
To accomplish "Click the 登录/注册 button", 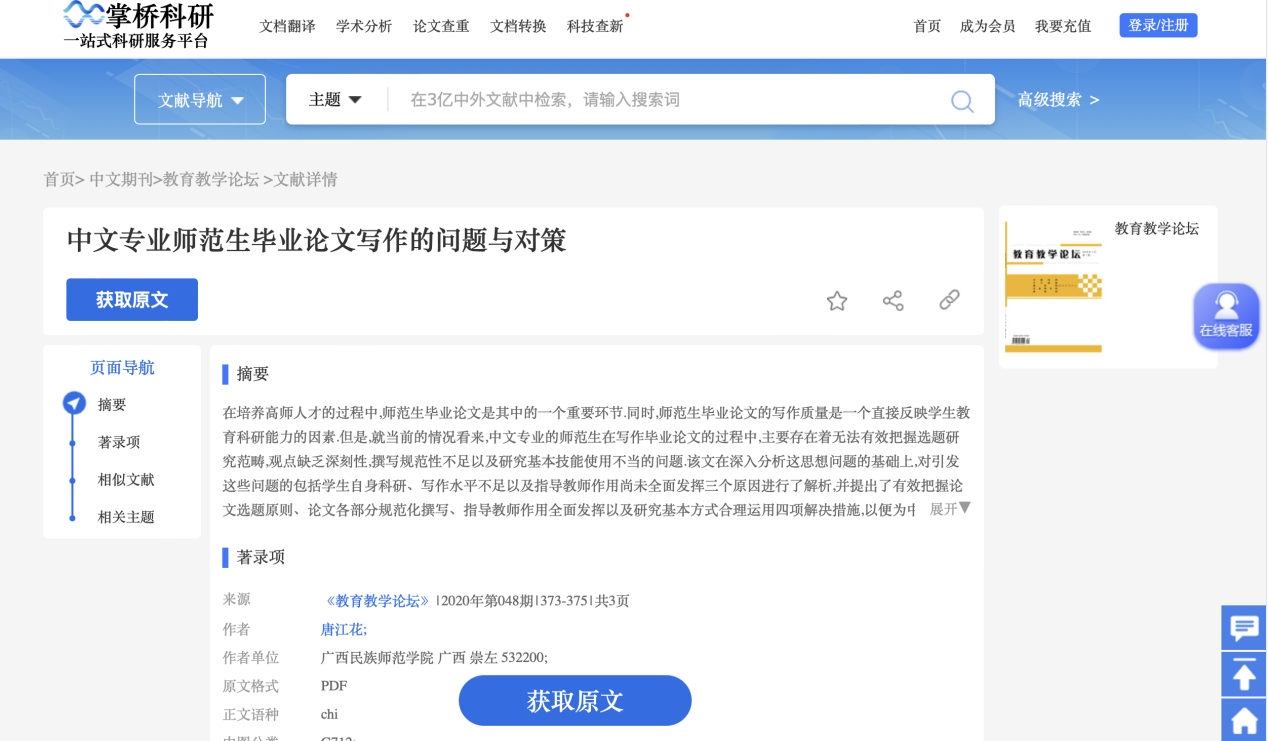I will 1158,25.
